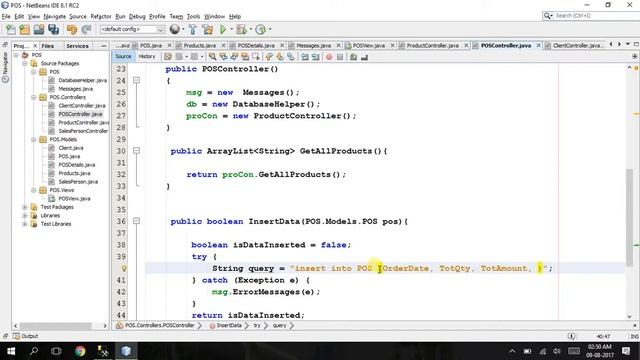Click the Open Project toolbar icon
This screenshot has width=640, height=360.
[x=39, y=29]
